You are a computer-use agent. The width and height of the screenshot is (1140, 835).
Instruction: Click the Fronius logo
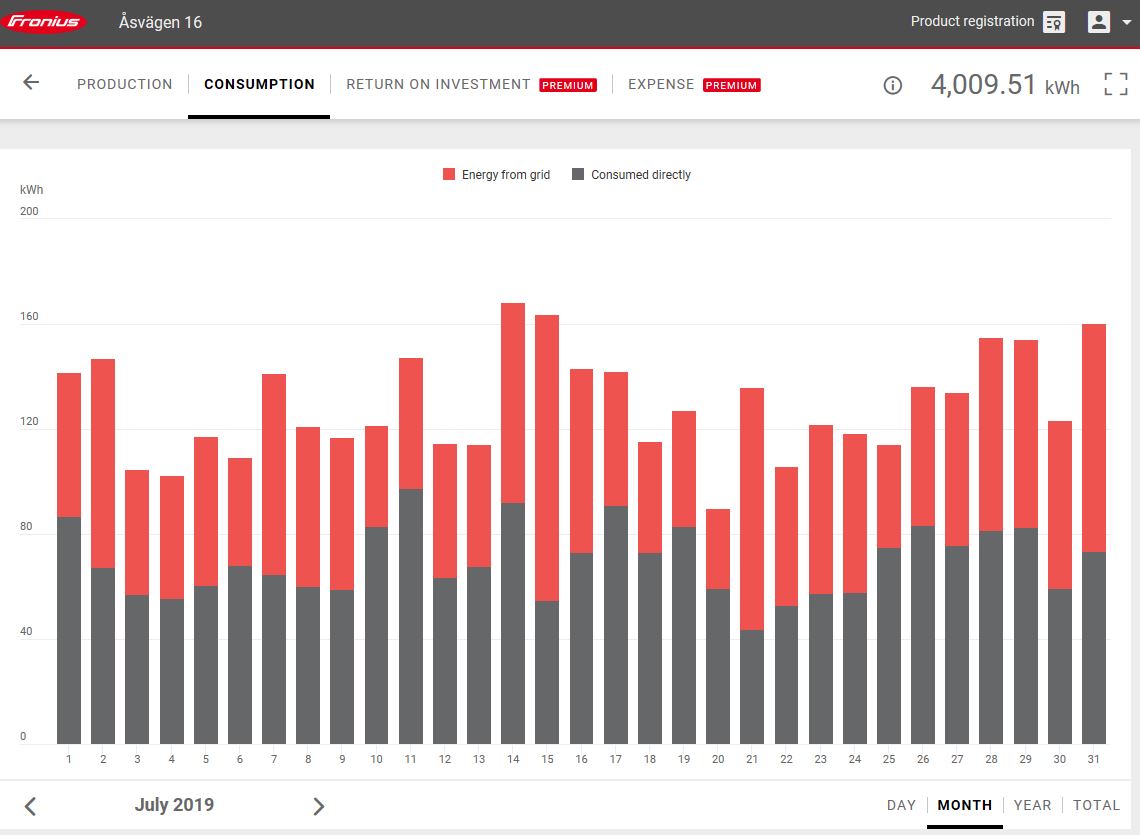(x=45, y=22)
